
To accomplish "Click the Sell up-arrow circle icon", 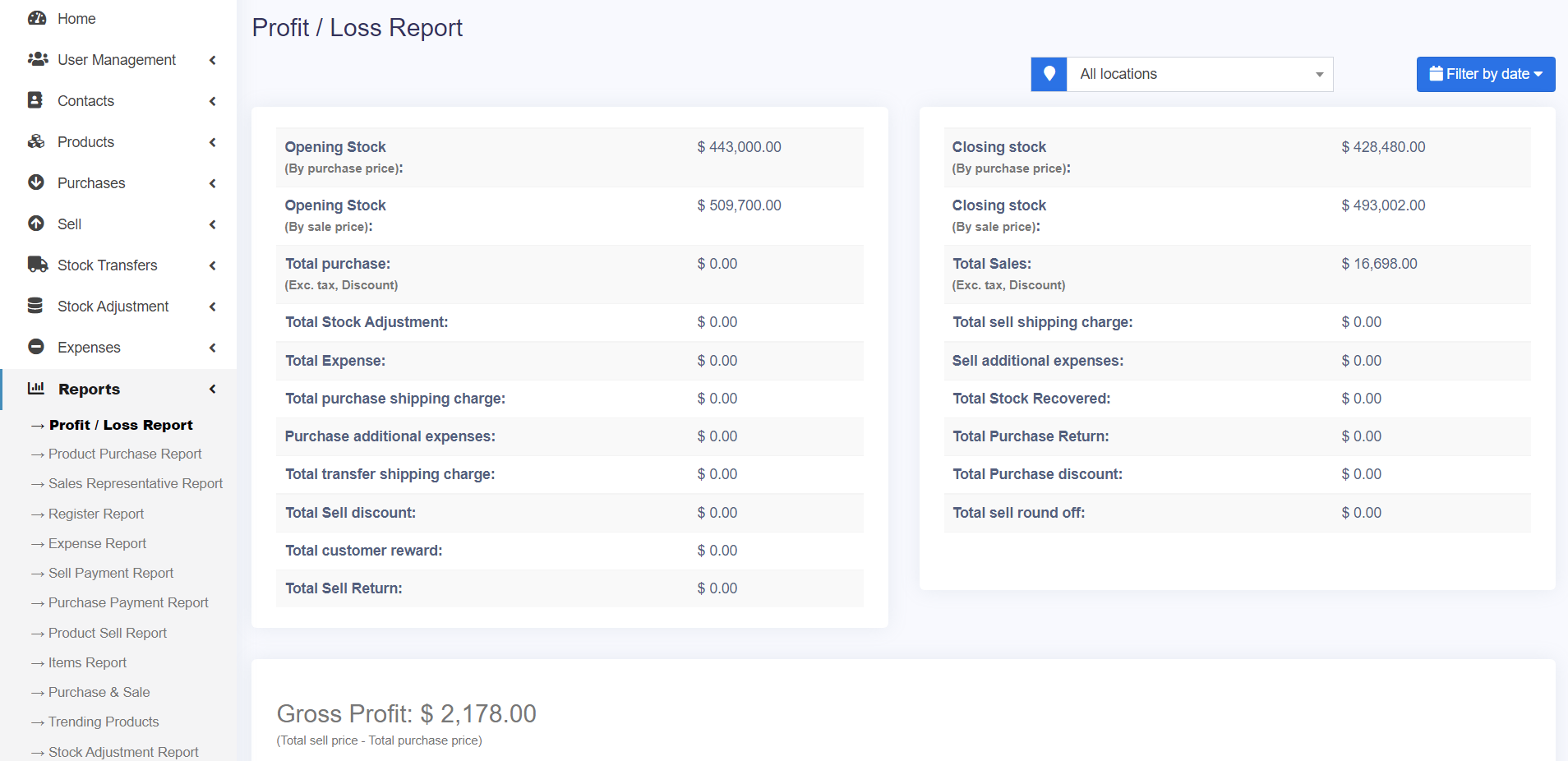I will (x=36, y=224).
